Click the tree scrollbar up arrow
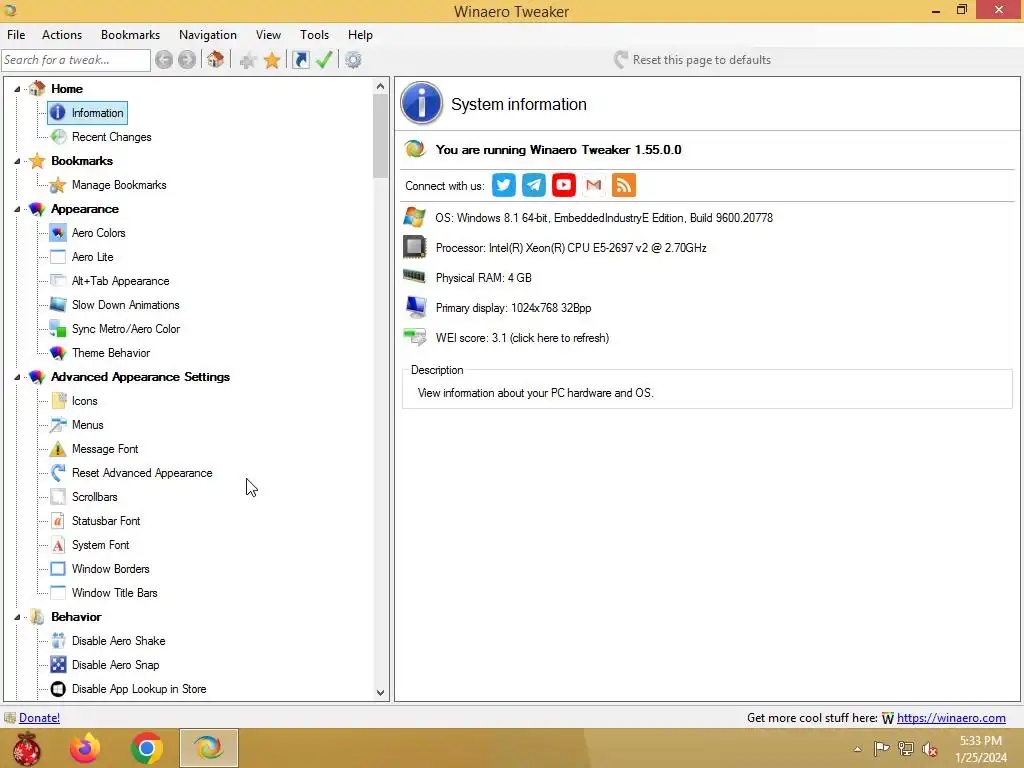Image resolution: width=1024 pixels, height=768 pixels. pos(381,86)
